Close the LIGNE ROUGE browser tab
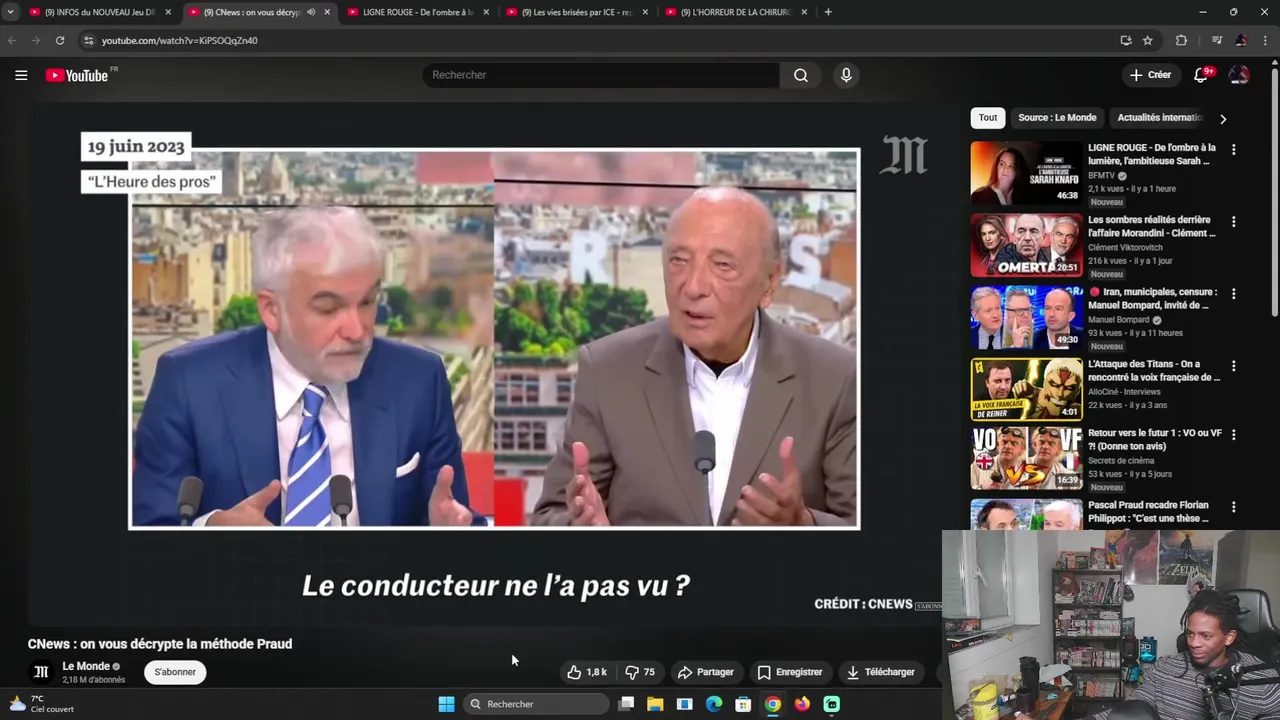 pyautogui.click(x=486, y=12)
